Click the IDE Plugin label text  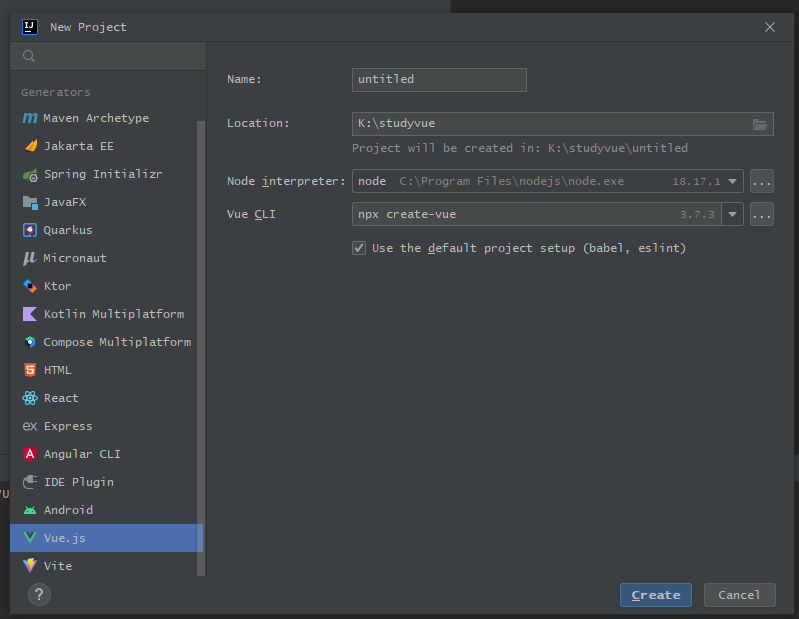tap(78, 482)
